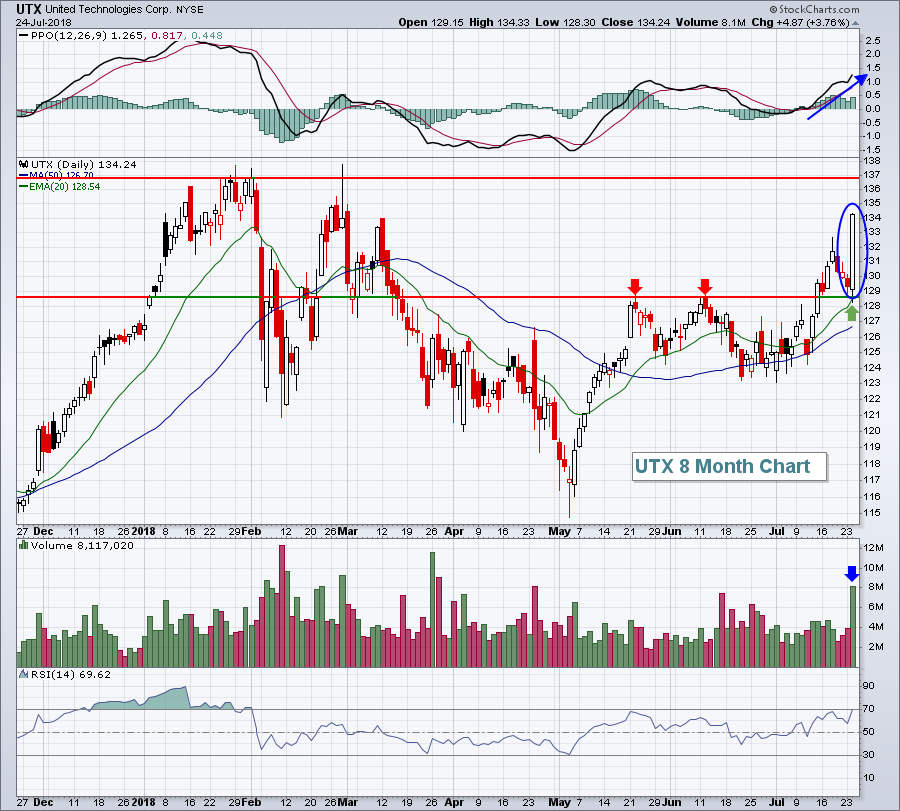Click the Volume 8,117,020 panel label
The height and width of the screenshot is (811, 900).
click(82, 545)
